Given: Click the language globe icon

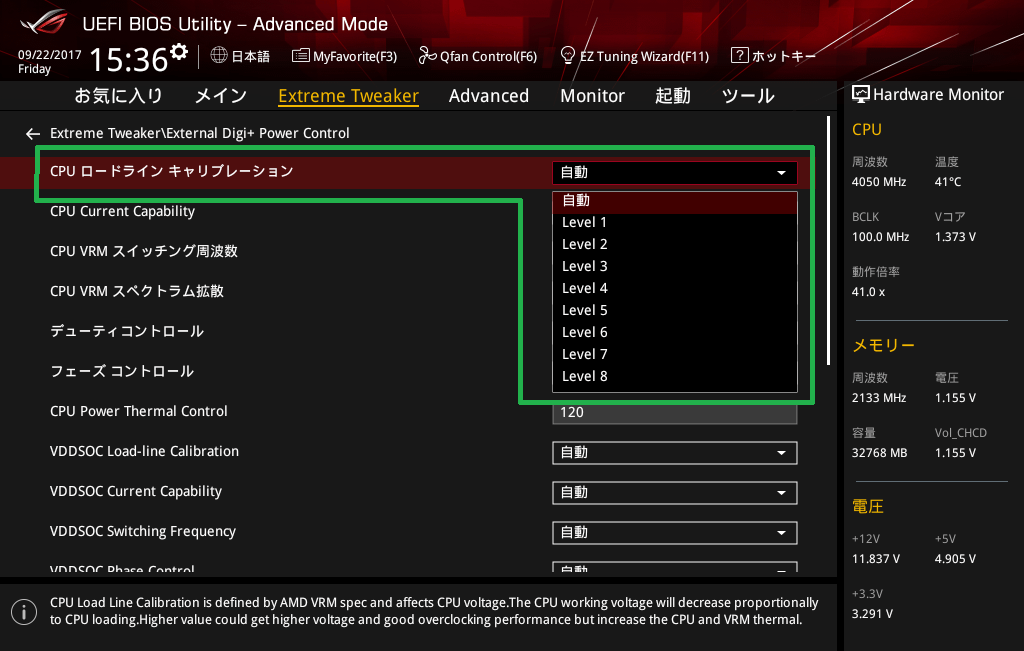Looking at the screenshot, I should (219, 56).
